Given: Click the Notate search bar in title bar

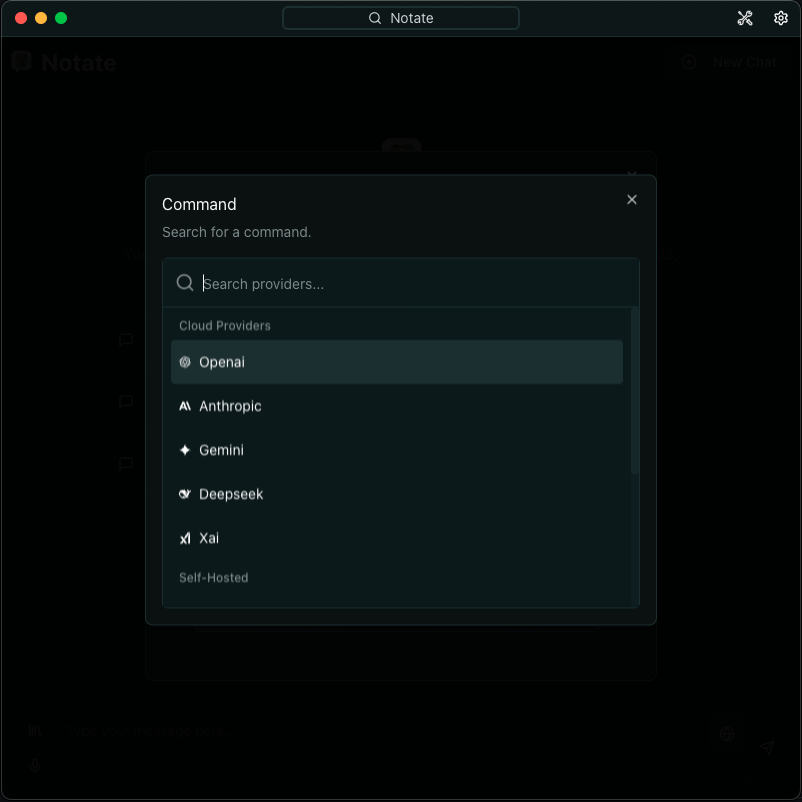Looking at the screenshot, I should 400,18.
